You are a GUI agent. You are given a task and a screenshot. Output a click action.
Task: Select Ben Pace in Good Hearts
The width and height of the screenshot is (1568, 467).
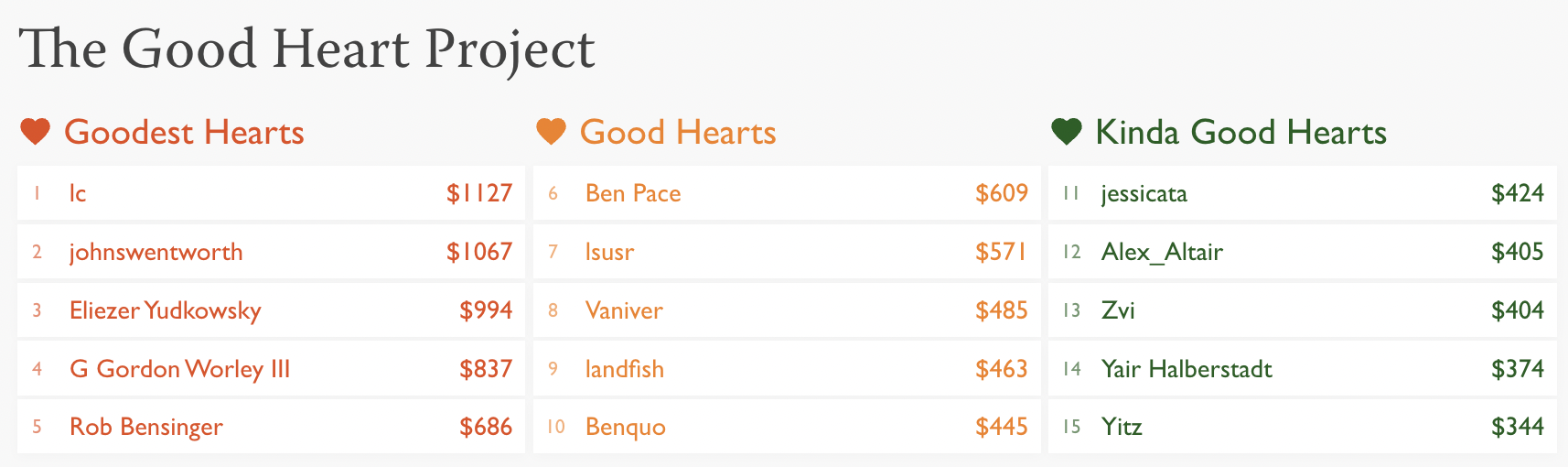[633, 193]
